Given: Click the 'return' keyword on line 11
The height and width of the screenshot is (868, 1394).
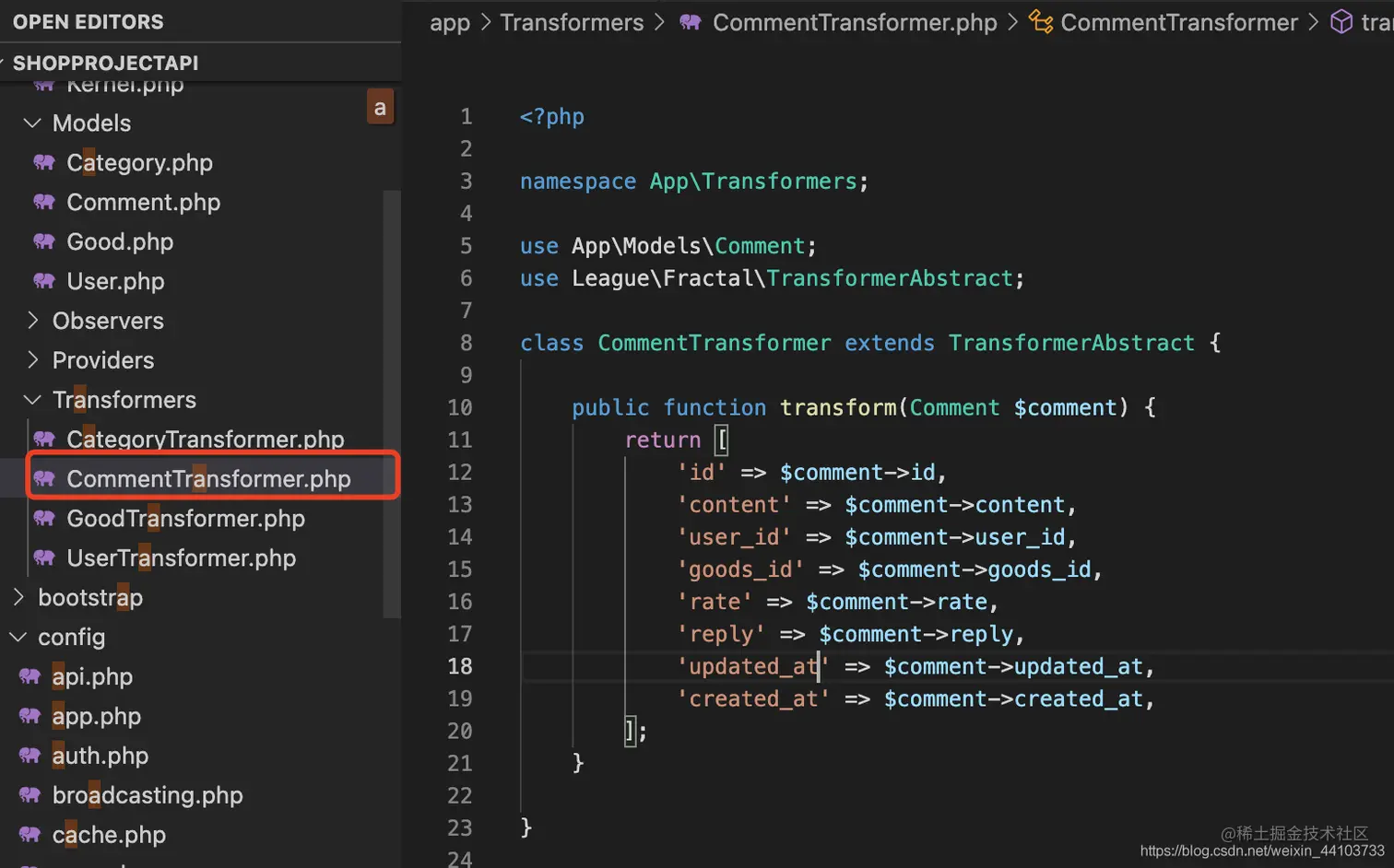Looking at the screenshot, I should 663,440.
